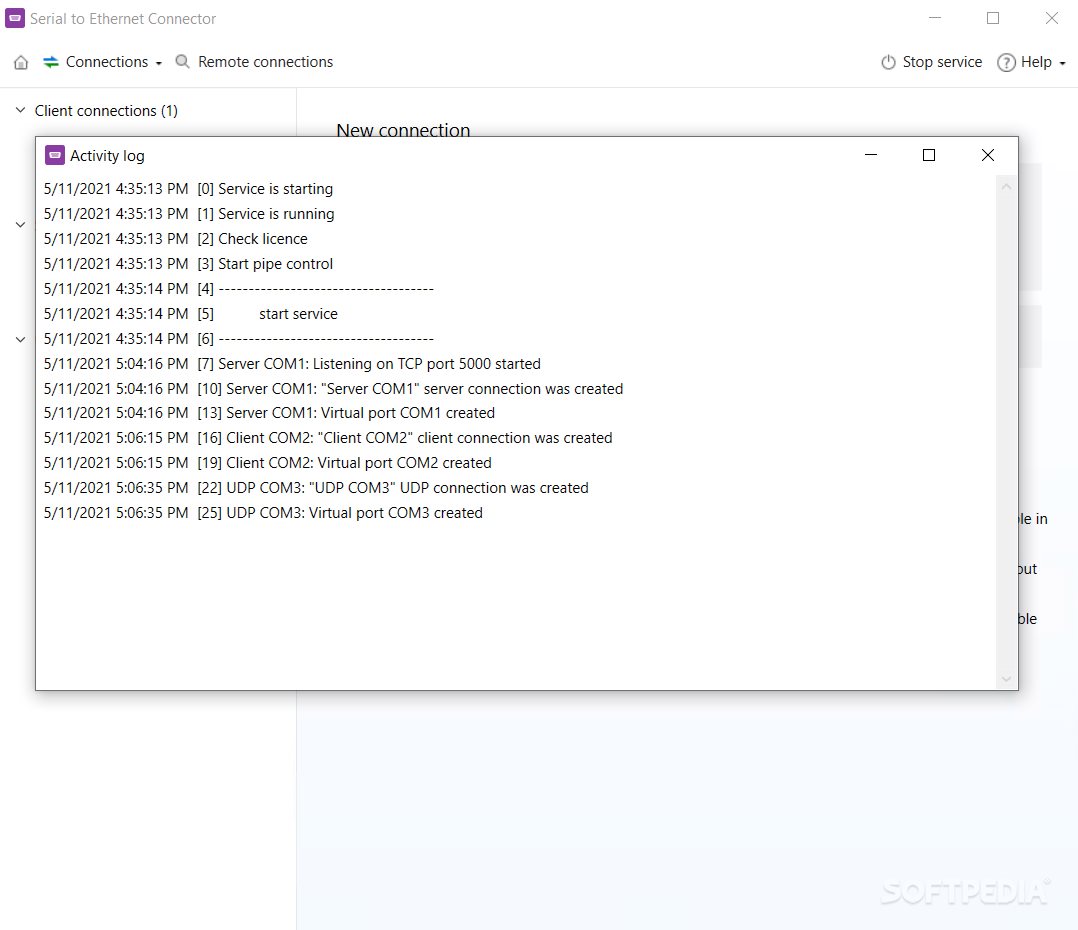Toggle second connections group chevron in sidebar
The width and height of the screenshot is (1078, 930).
pos(21,225)
